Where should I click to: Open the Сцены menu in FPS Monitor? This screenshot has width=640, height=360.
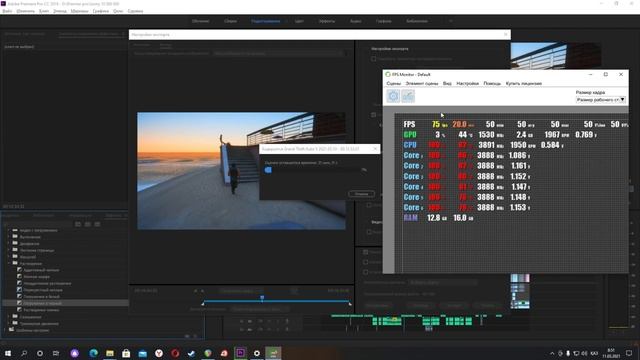point(393,83)
